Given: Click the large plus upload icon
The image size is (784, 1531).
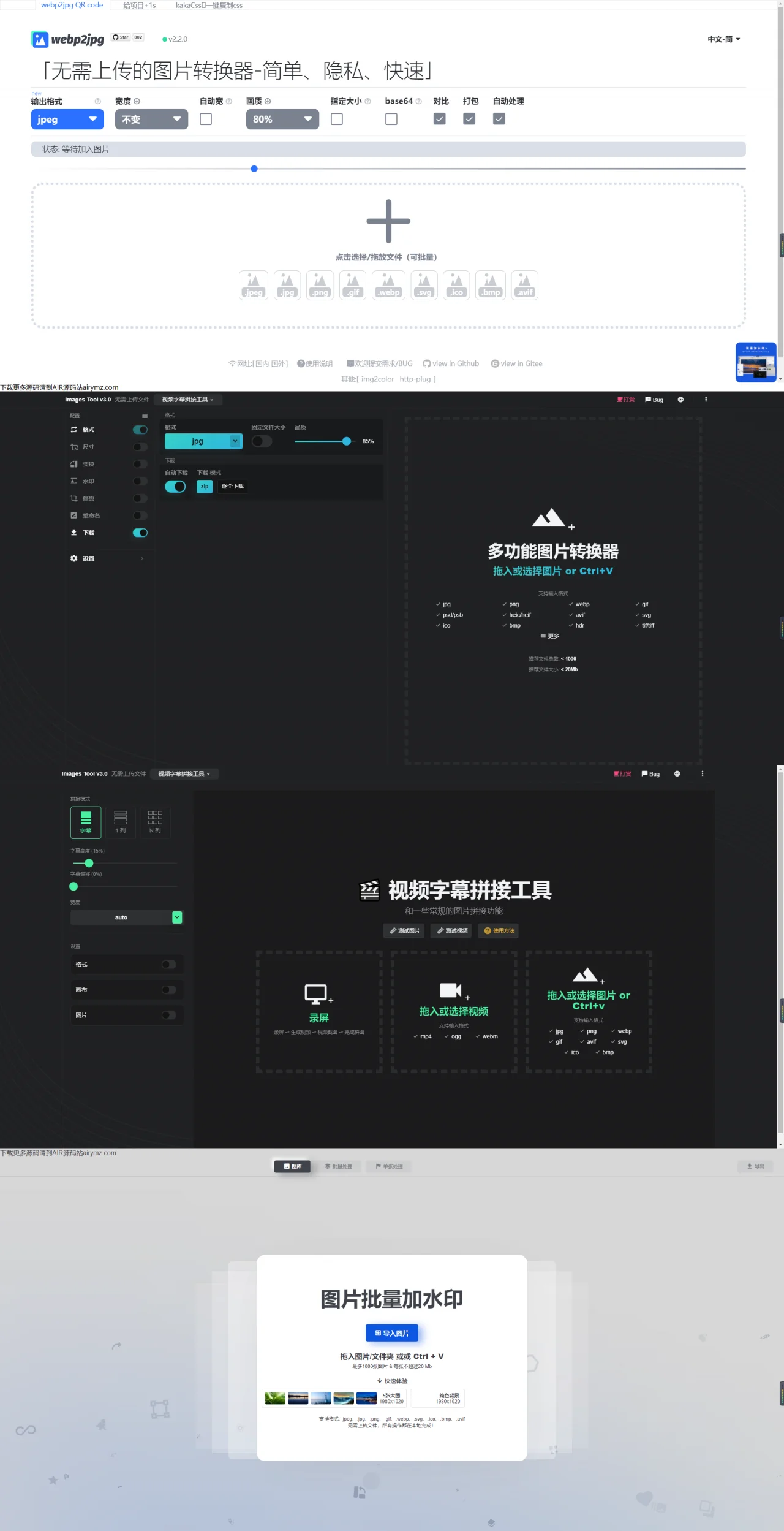Looking at the screenshot, I should point(388,221).
